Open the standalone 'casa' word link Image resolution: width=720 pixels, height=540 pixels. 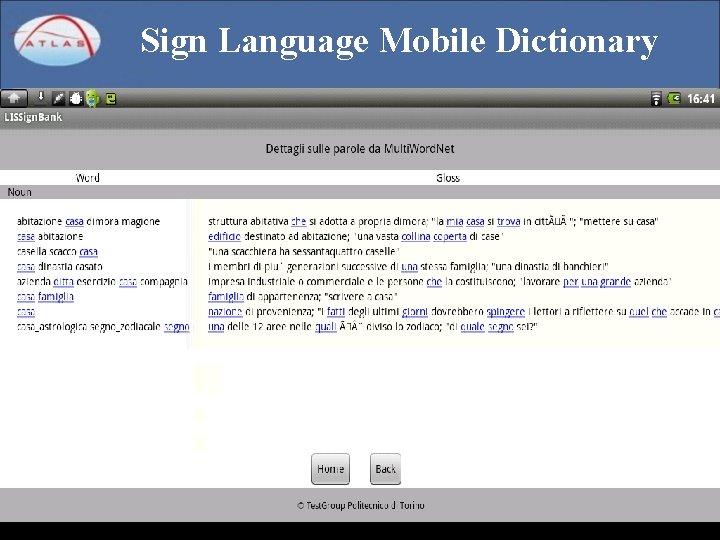pyautogui.click(x=26, y=312)
